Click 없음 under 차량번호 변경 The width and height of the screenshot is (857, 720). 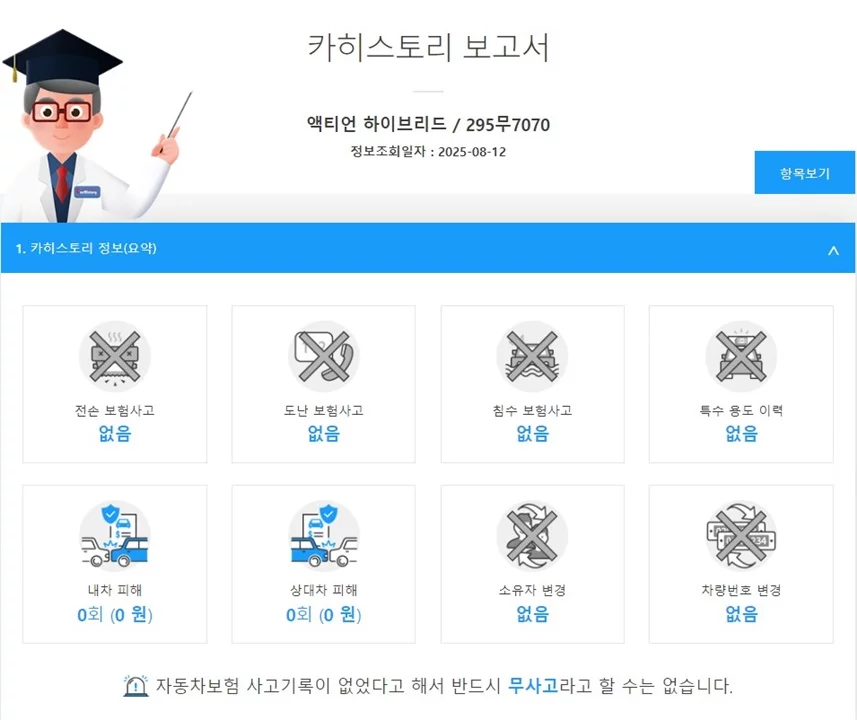(741, 614)
